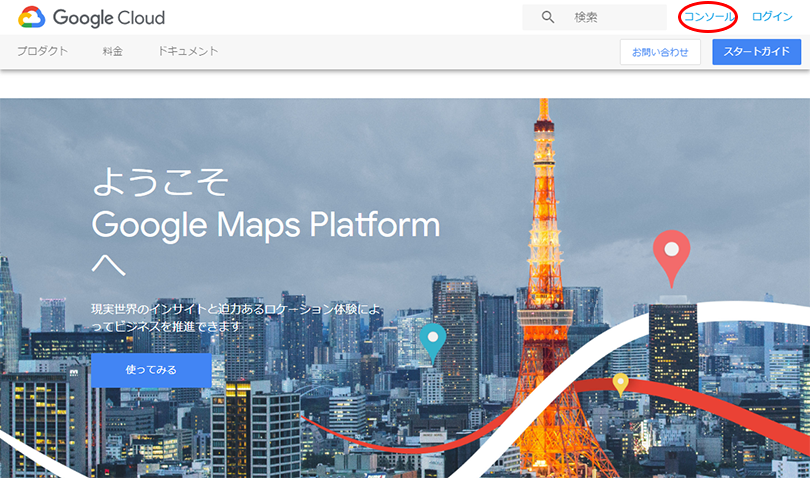
Task: Click the search magnifier icon
Action: click(548, 17)
